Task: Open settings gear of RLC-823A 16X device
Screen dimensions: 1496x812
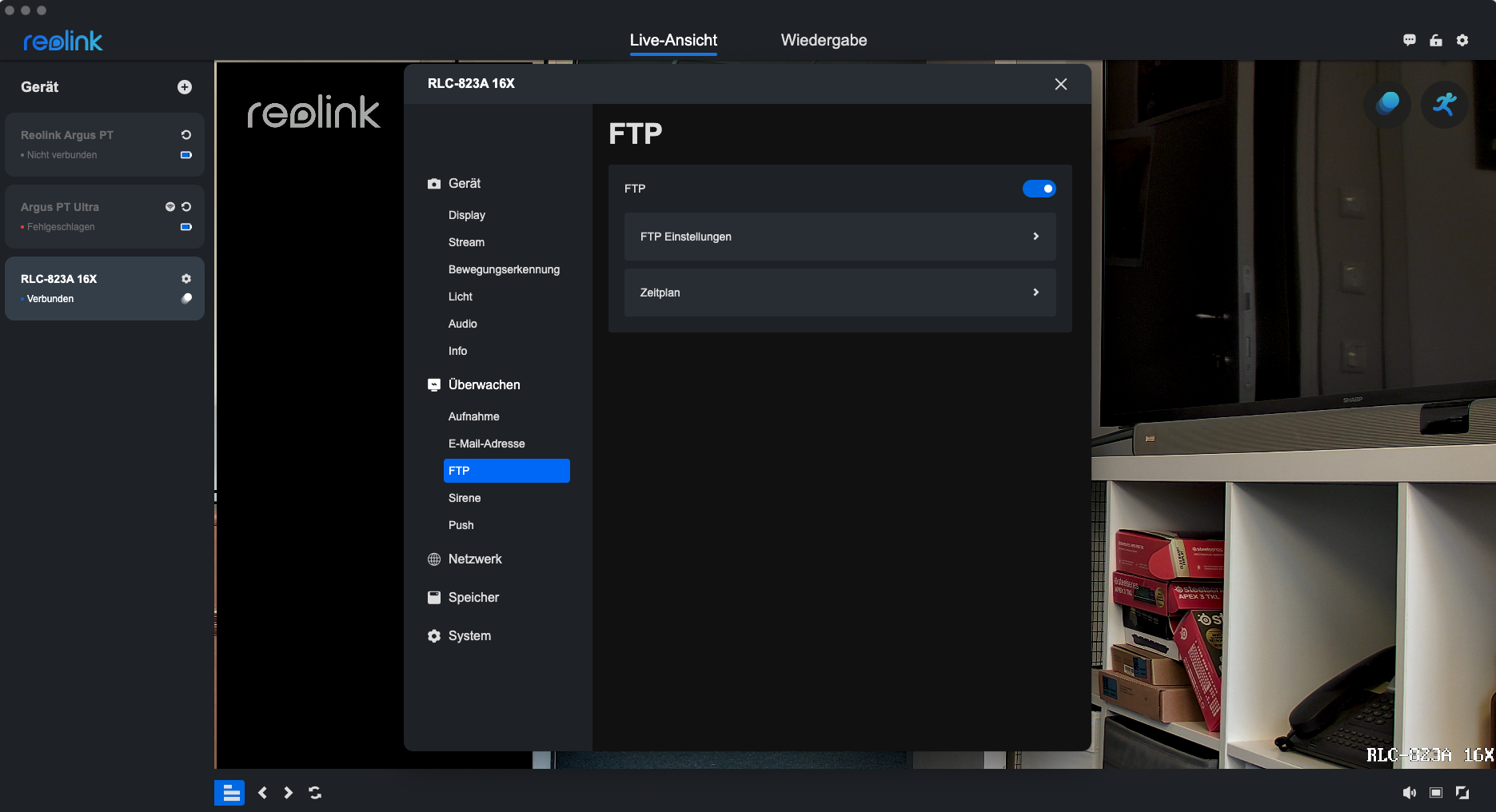Action: [x=186, y=279]
